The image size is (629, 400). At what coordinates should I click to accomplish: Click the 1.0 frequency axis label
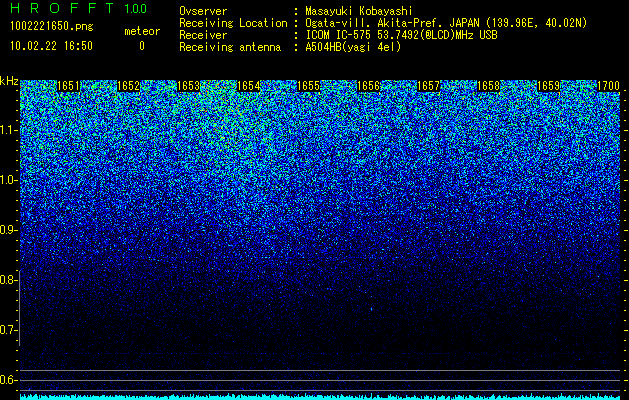[x=8, y=180]
